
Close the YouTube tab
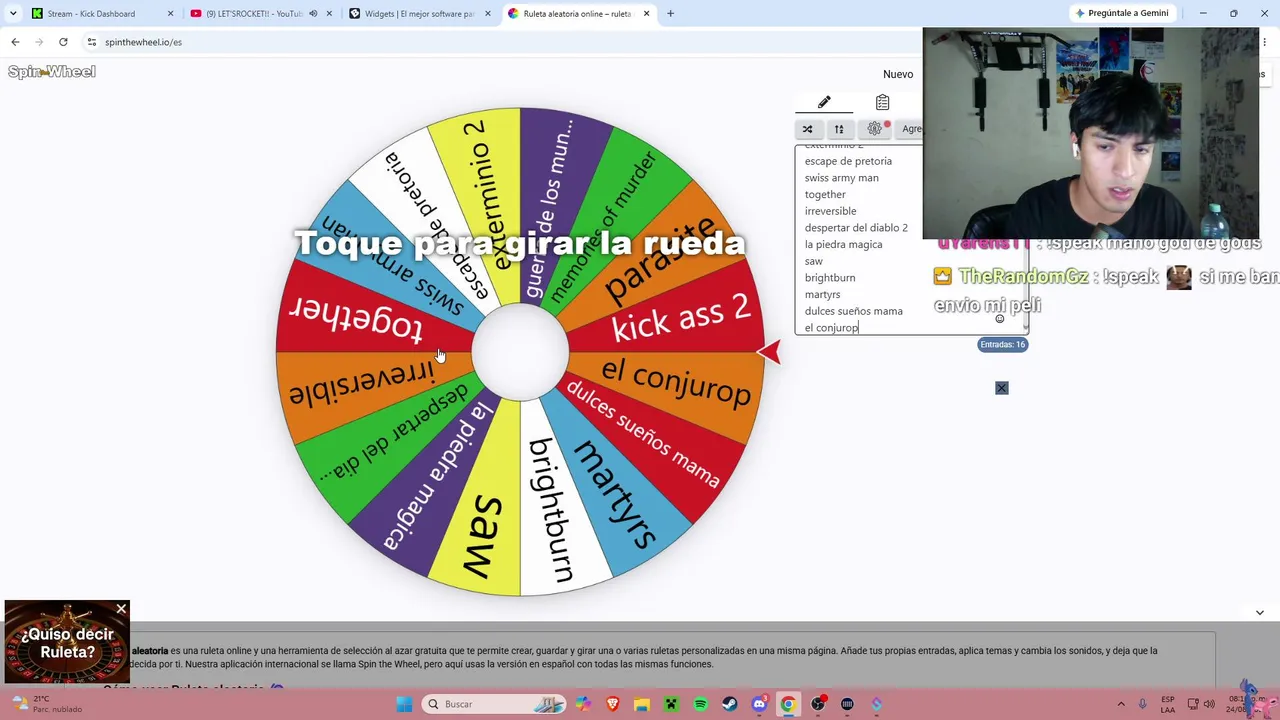[x=329, y=14]
